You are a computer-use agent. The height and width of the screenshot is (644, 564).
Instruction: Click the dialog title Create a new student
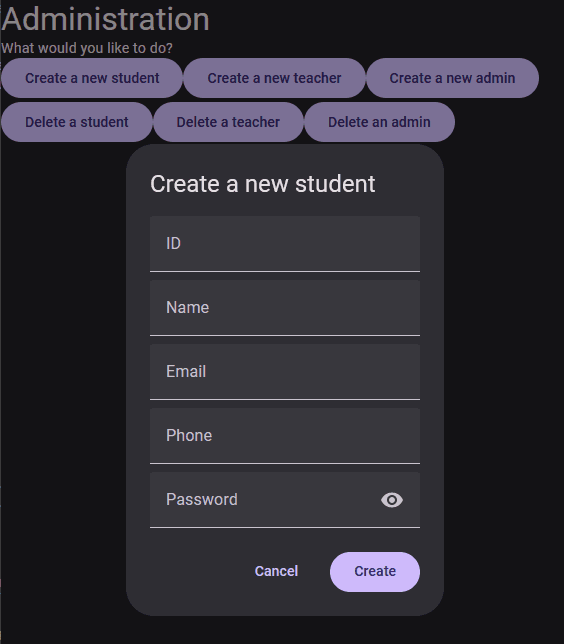[262, 184]
